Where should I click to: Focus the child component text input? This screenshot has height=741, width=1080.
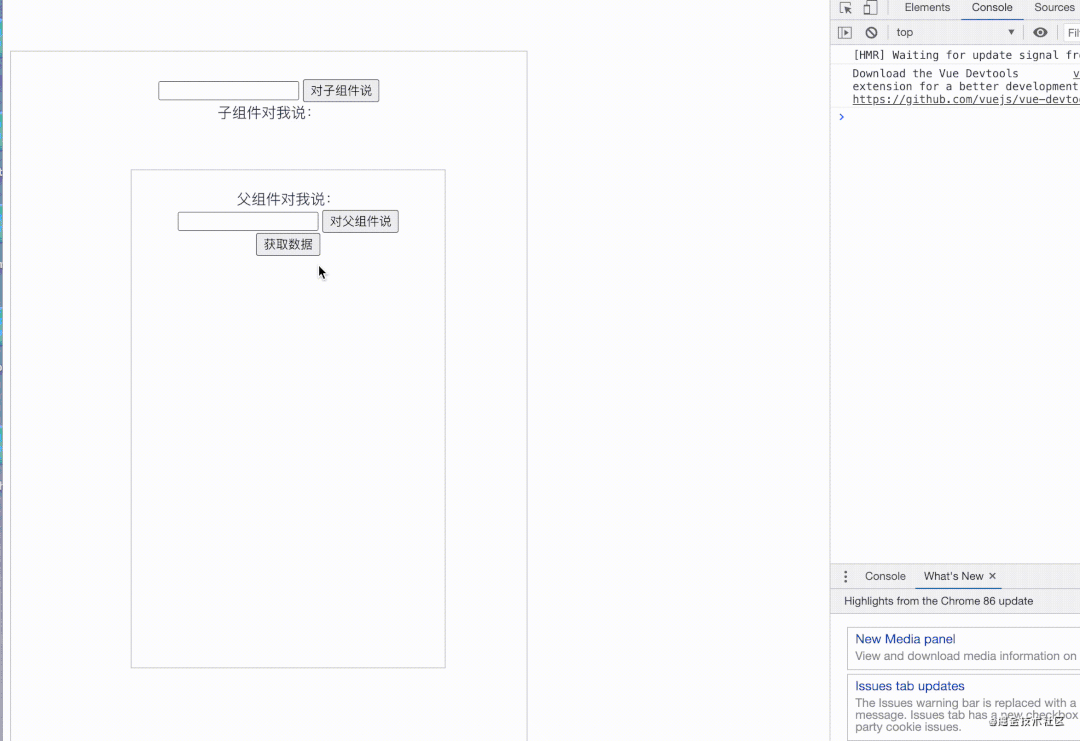[x=248, y=222]
